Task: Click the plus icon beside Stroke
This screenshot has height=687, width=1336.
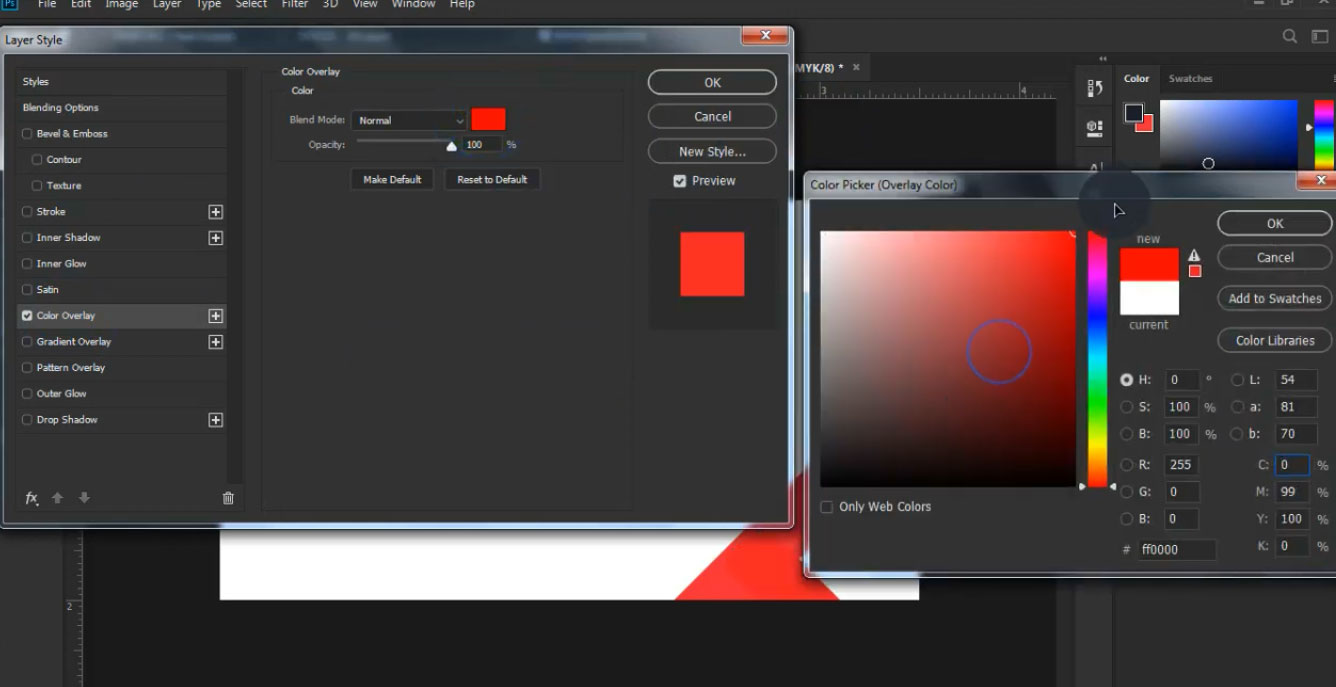Action: coord(215,212)
